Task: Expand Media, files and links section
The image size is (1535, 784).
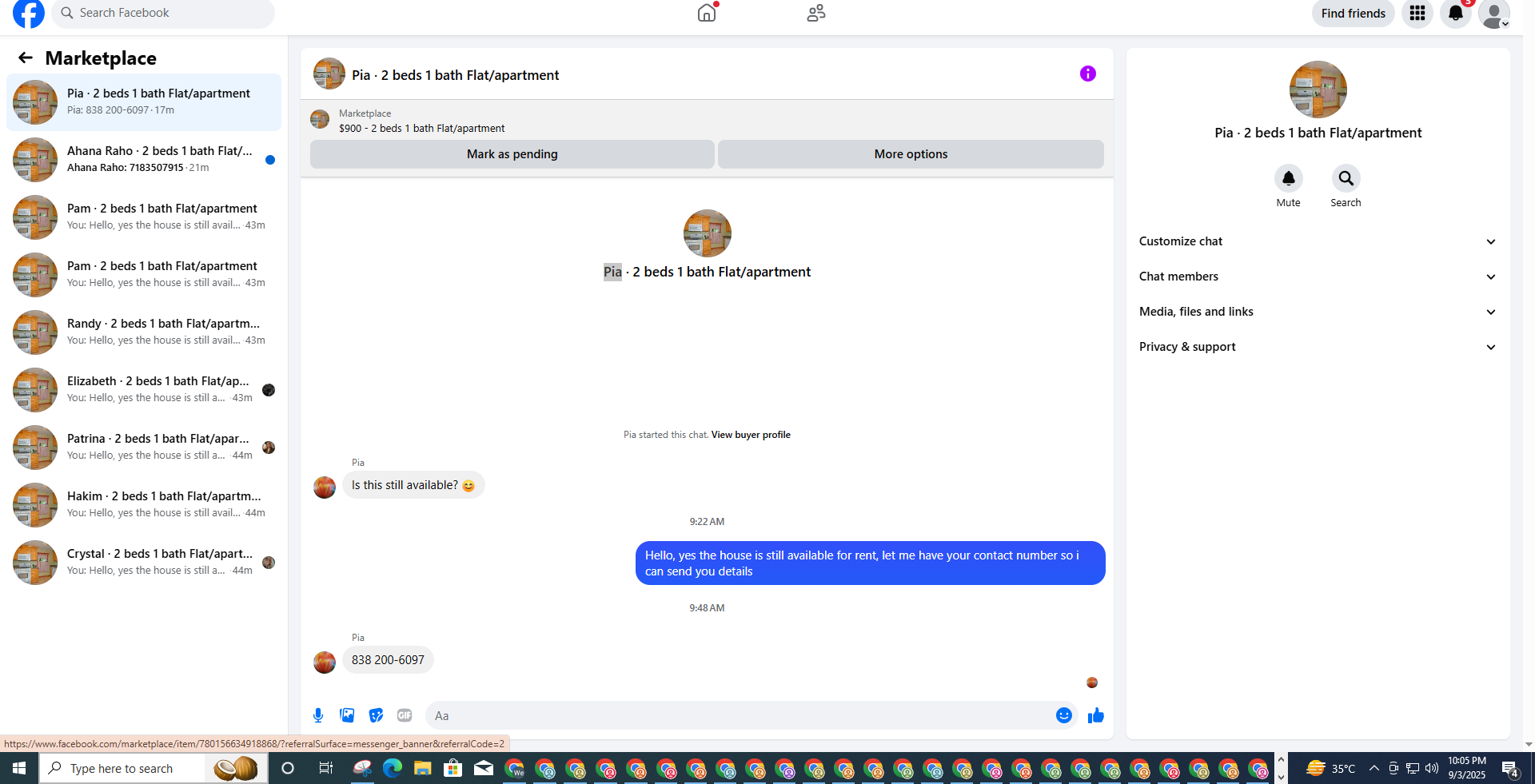Action: [1318, 312]
